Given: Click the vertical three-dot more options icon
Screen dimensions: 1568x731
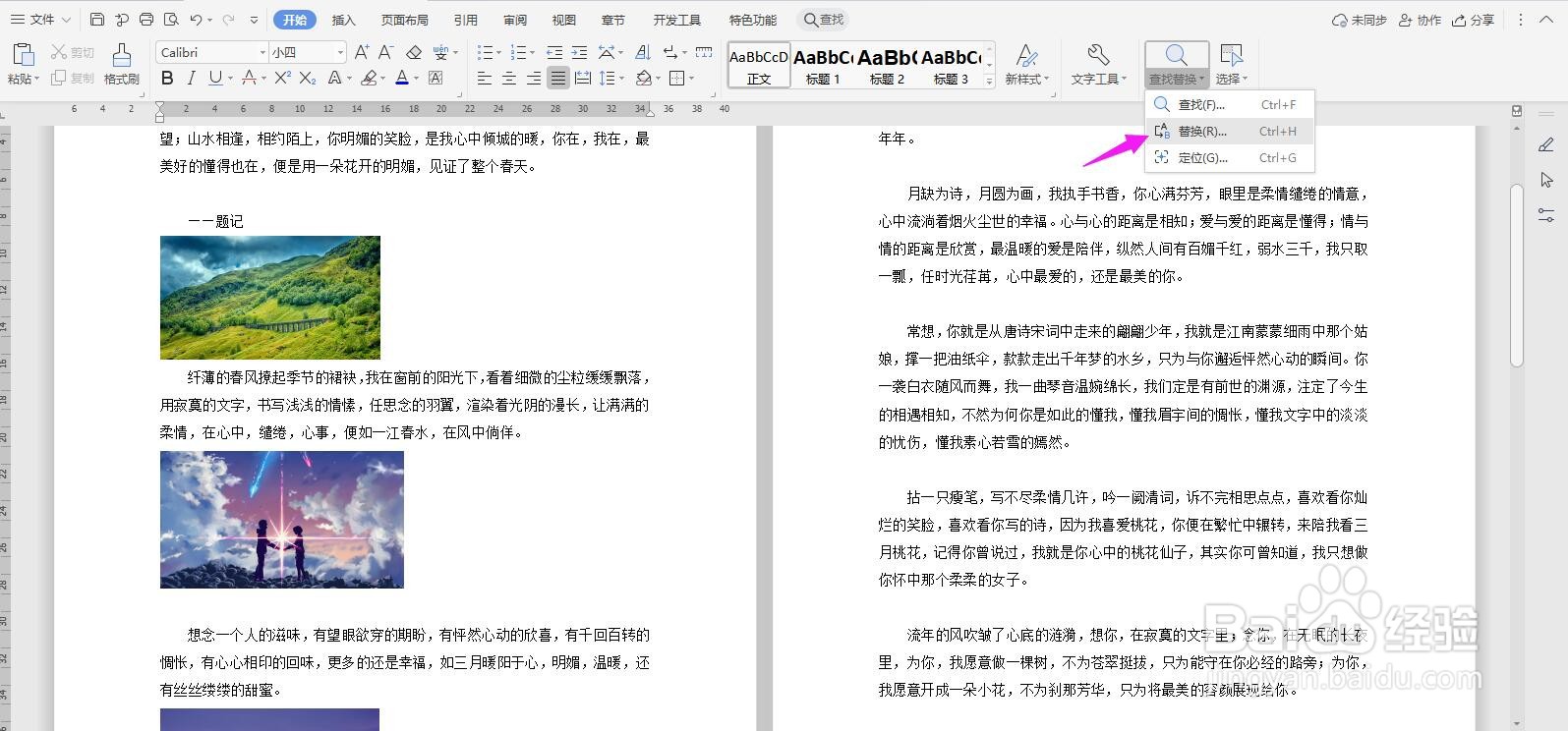Looking at the screenshot, I should point(1521,20).
